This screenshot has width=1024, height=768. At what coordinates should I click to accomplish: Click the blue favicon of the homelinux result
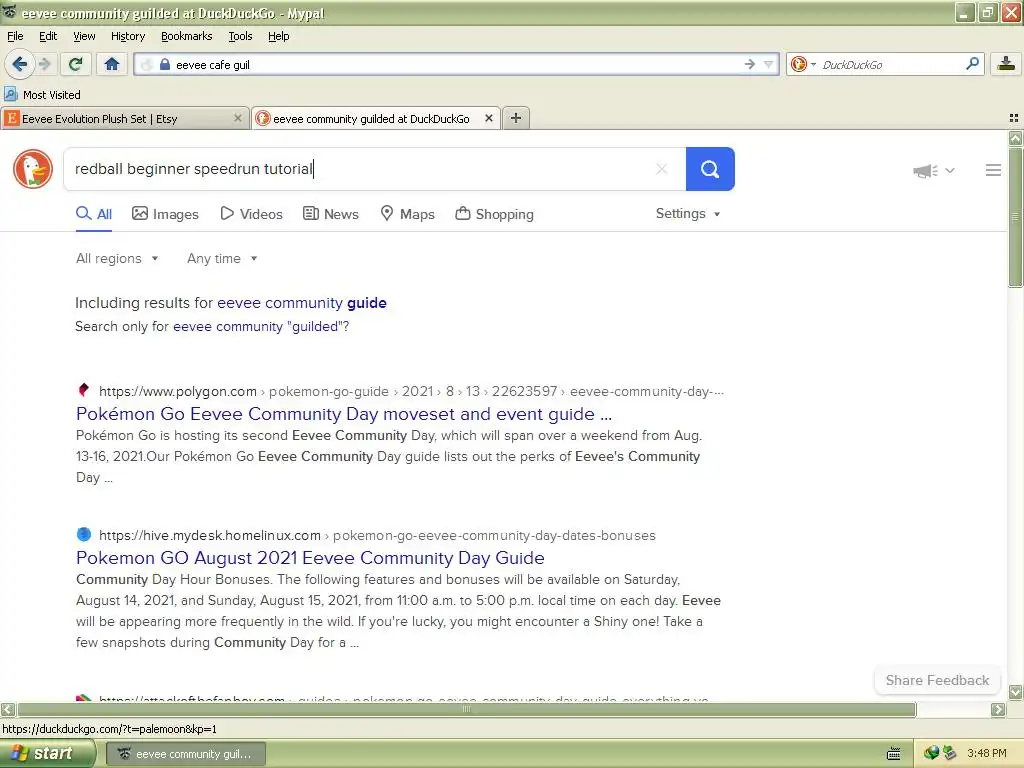(84, 534)
